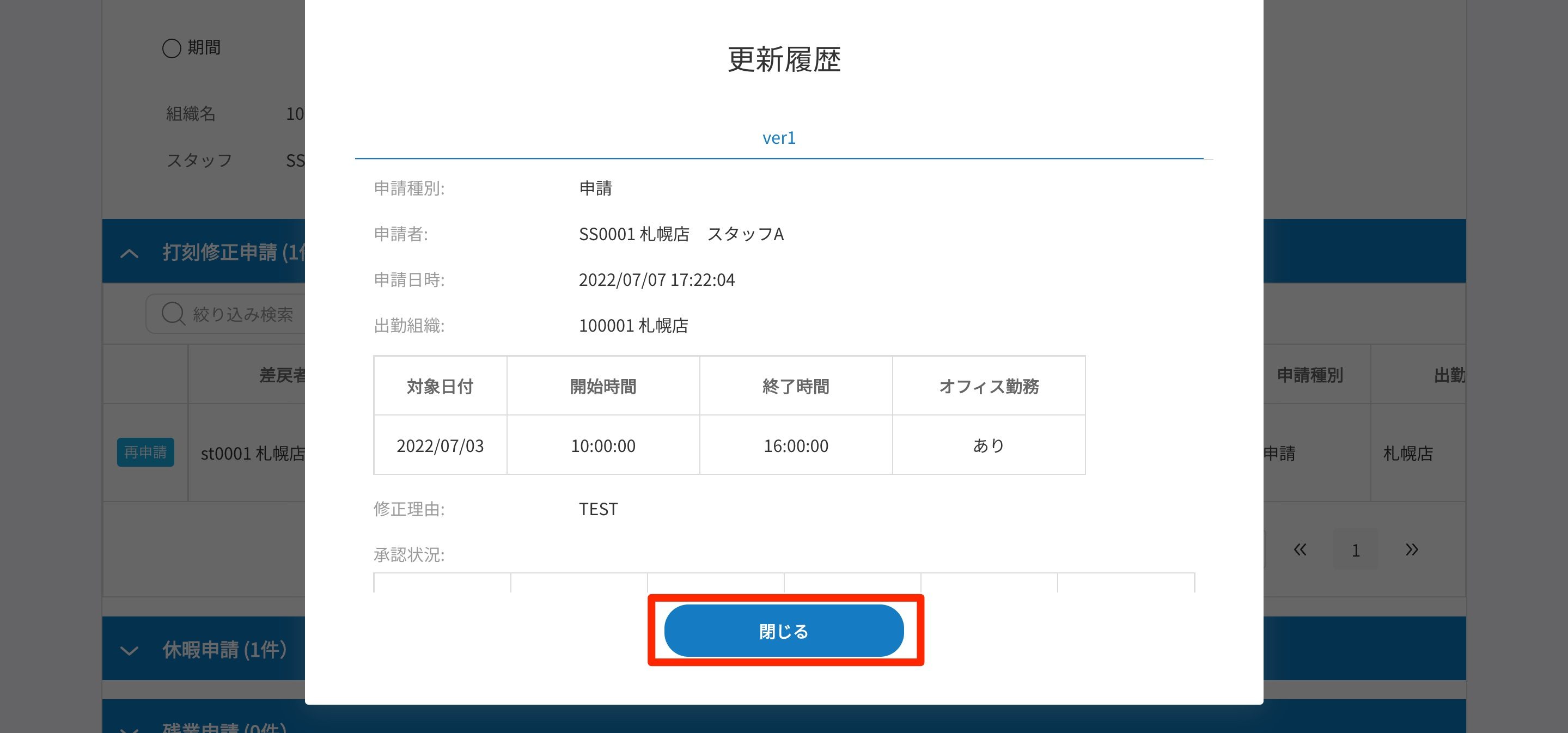
Task: Click the 再申請 badge button
Action: (x=145, y=453)
